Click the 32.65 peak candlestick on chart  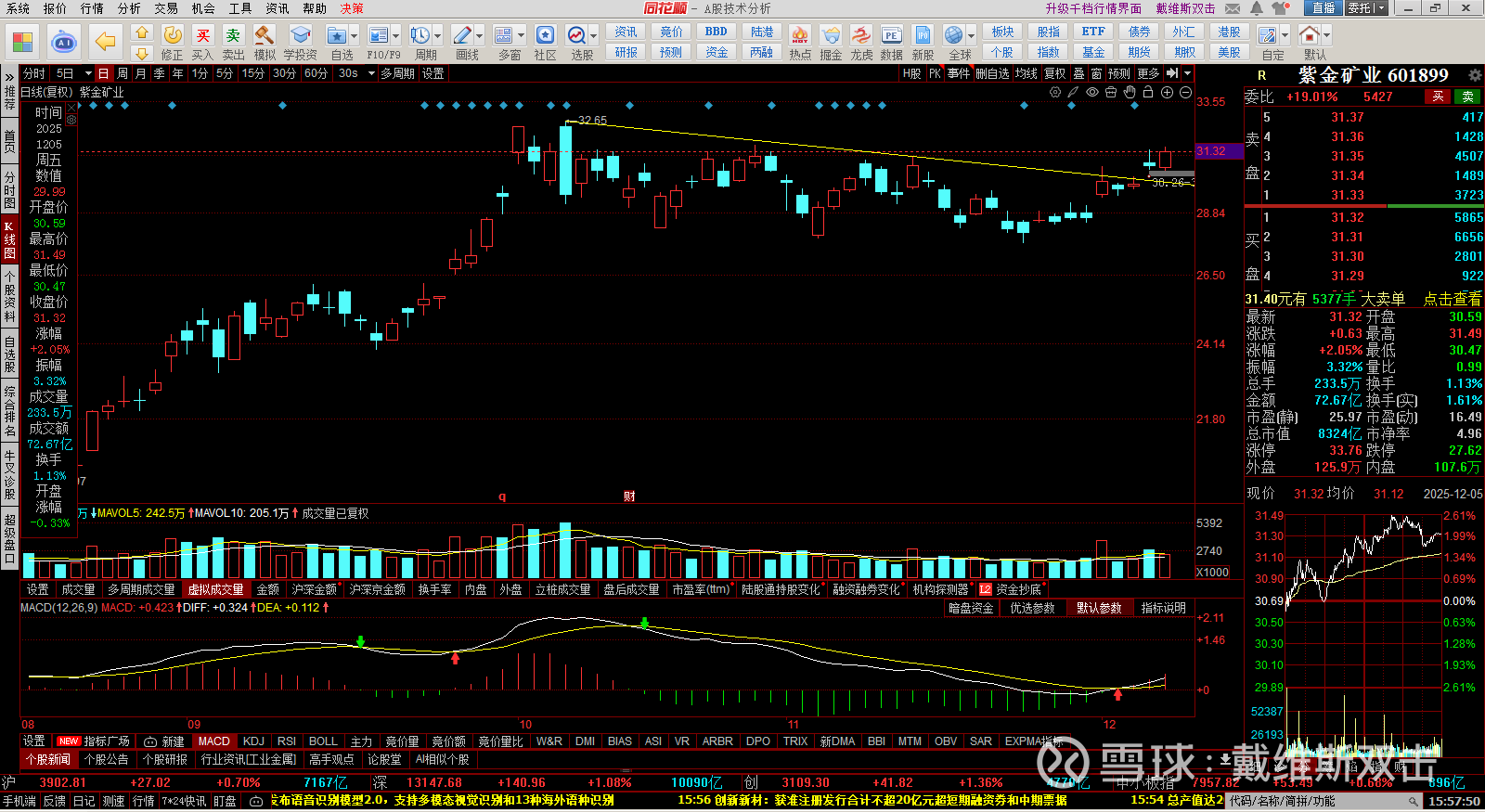coord(565,160)
